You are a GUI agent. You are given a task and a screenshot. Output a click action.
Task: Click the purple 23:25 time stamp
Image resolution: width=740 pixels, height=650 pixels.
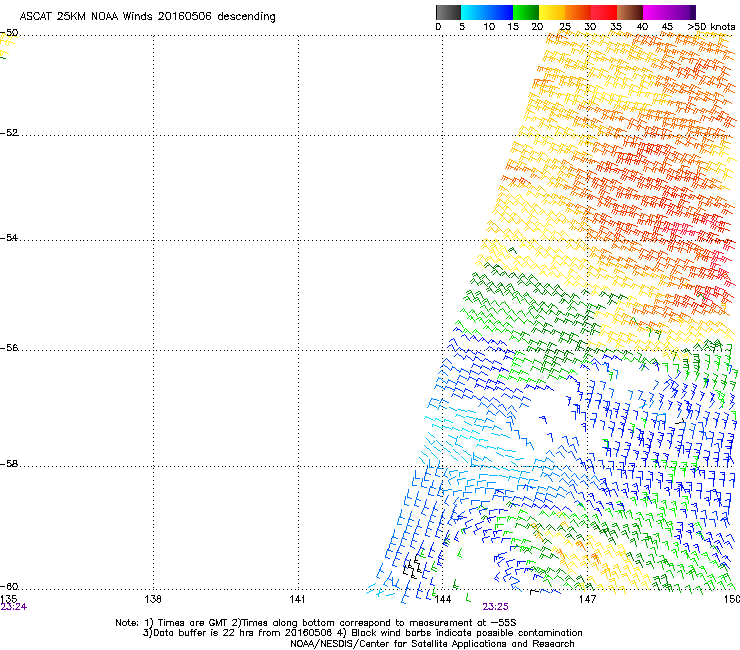click(495, 607)
